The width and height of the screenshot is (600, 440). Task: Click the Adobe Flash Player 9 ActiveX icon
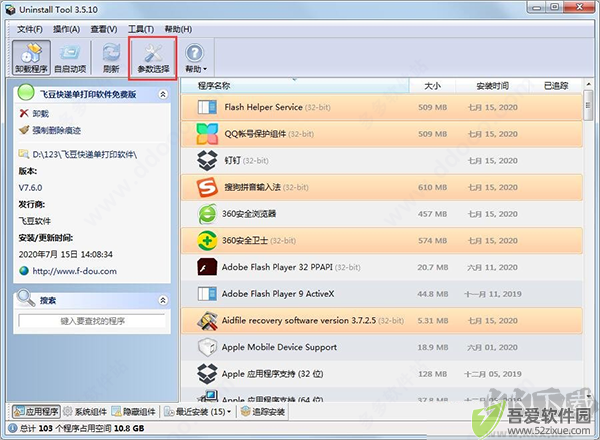(x=207, y=294)
